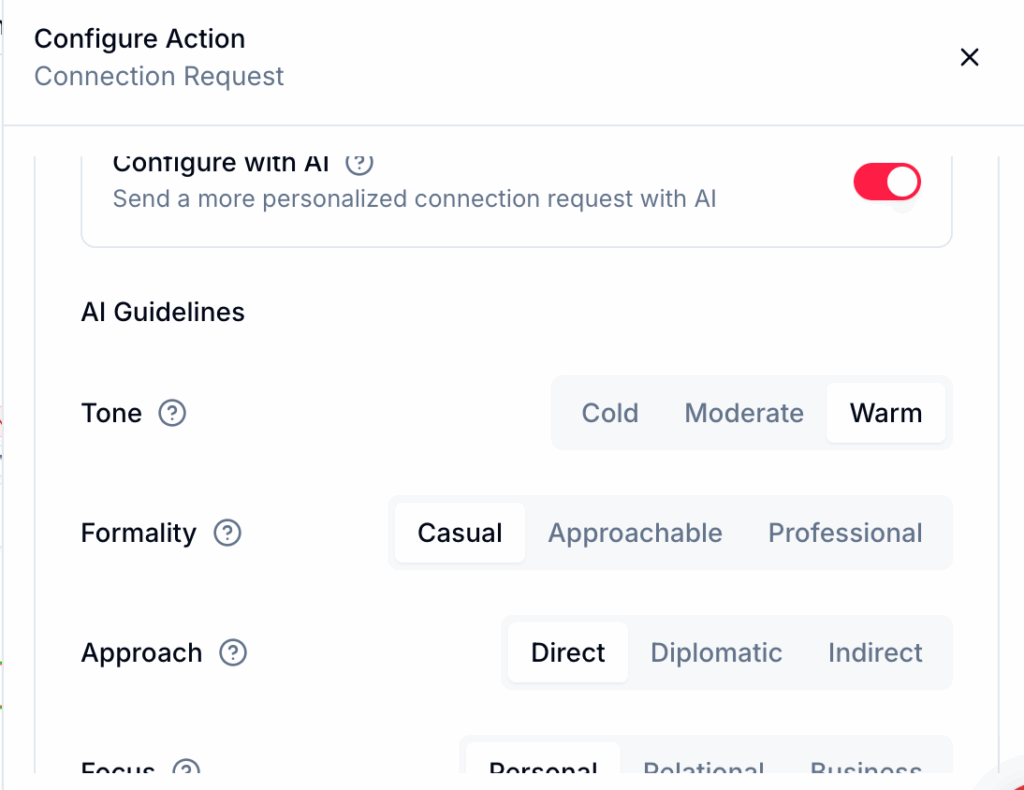Choose the Business focus

click(x=865, y=770)
